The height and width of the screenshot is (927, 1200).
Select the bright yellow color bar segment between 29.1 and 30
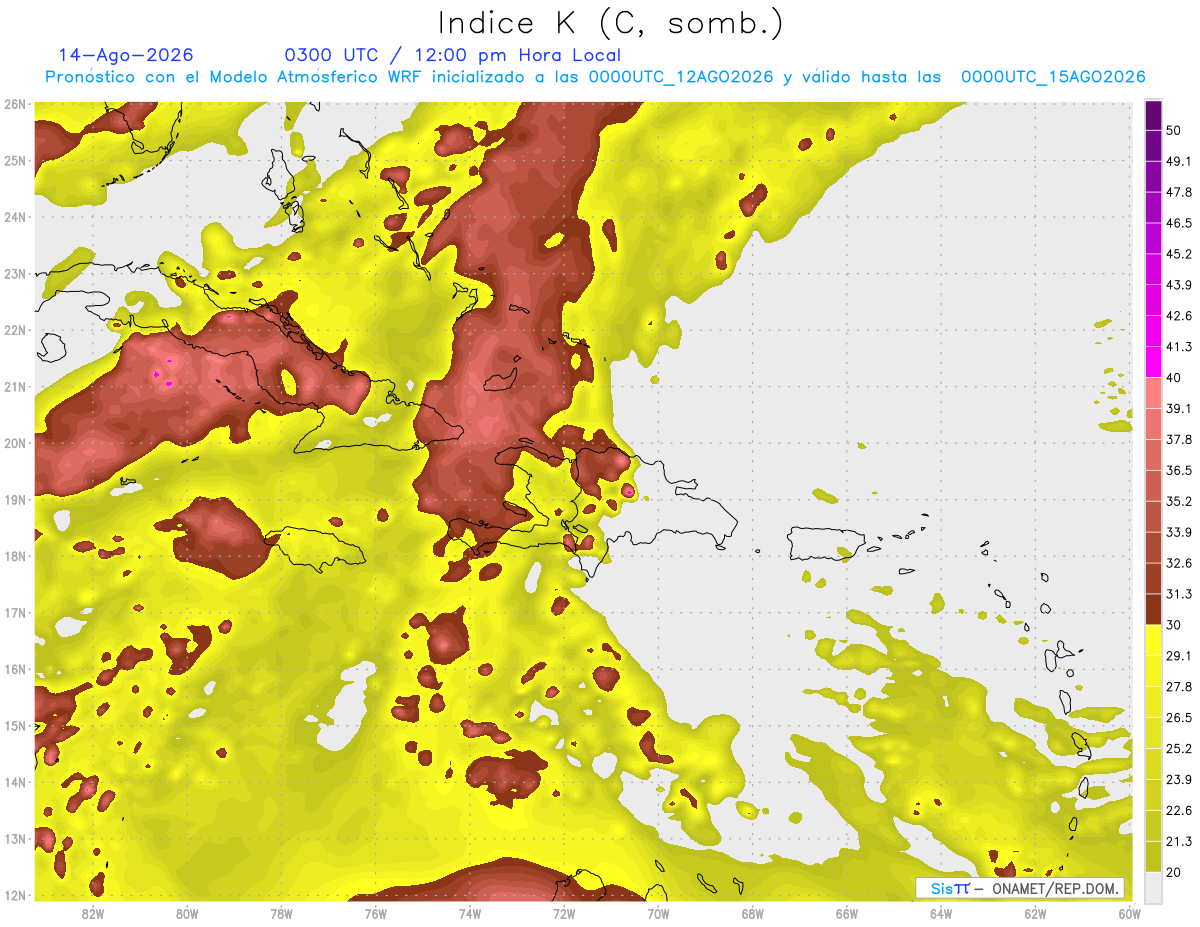(x=1153, y=640)
